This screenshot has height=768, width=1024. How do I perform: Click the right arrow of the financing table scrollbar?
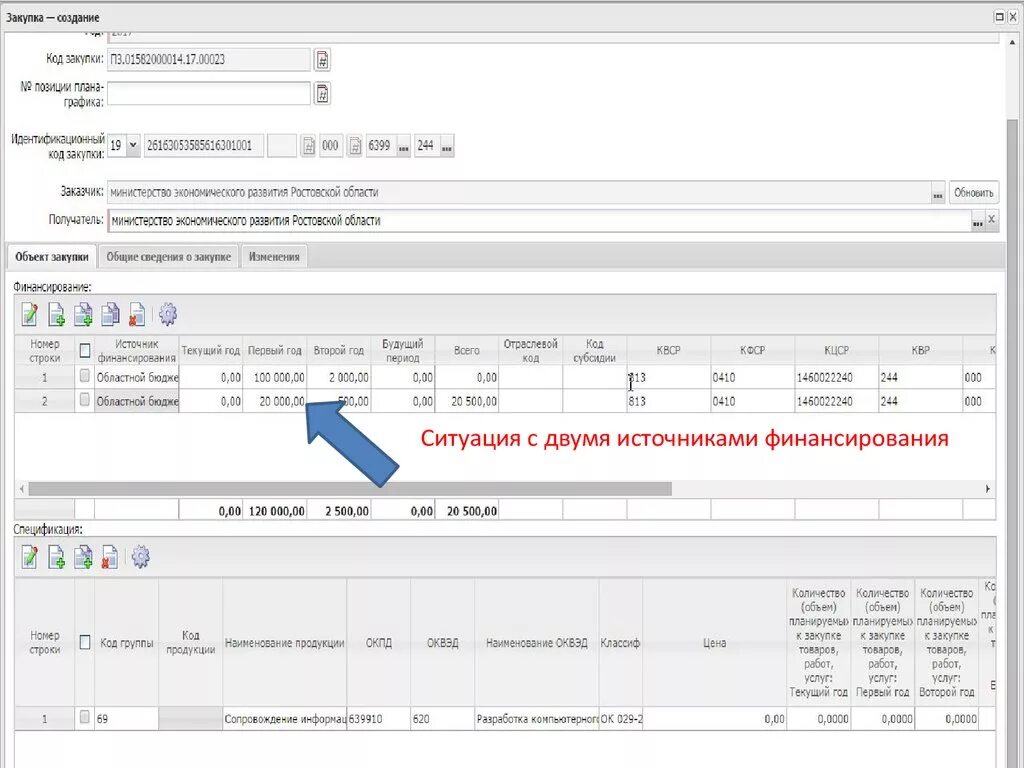987,488
